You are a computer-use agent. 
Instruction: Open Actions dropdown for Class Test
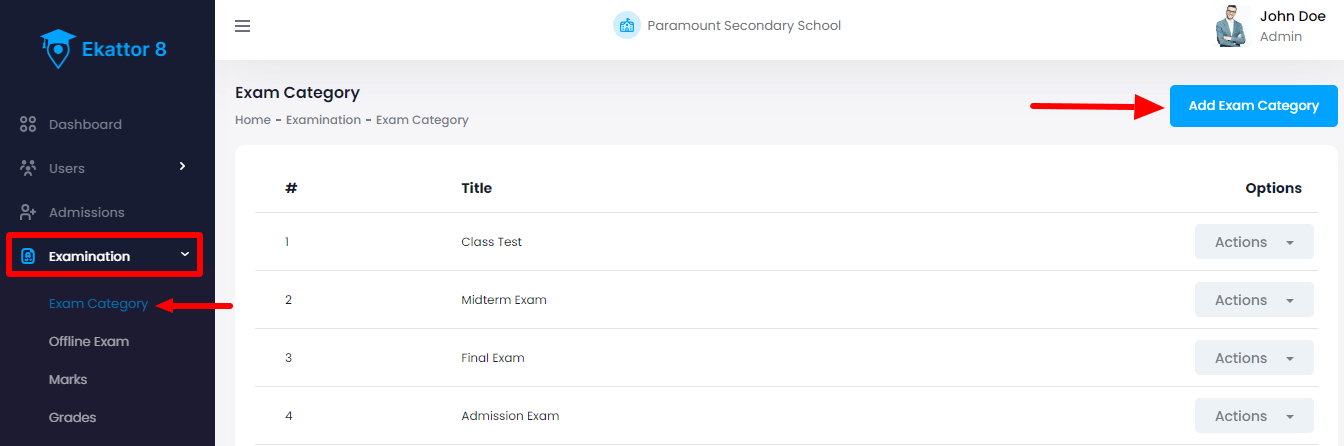1253,242
